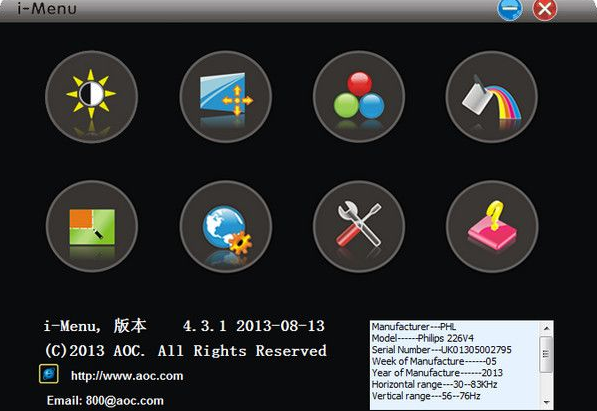
Task: Close i-Menu with the red X button
Action: [544, 9]
